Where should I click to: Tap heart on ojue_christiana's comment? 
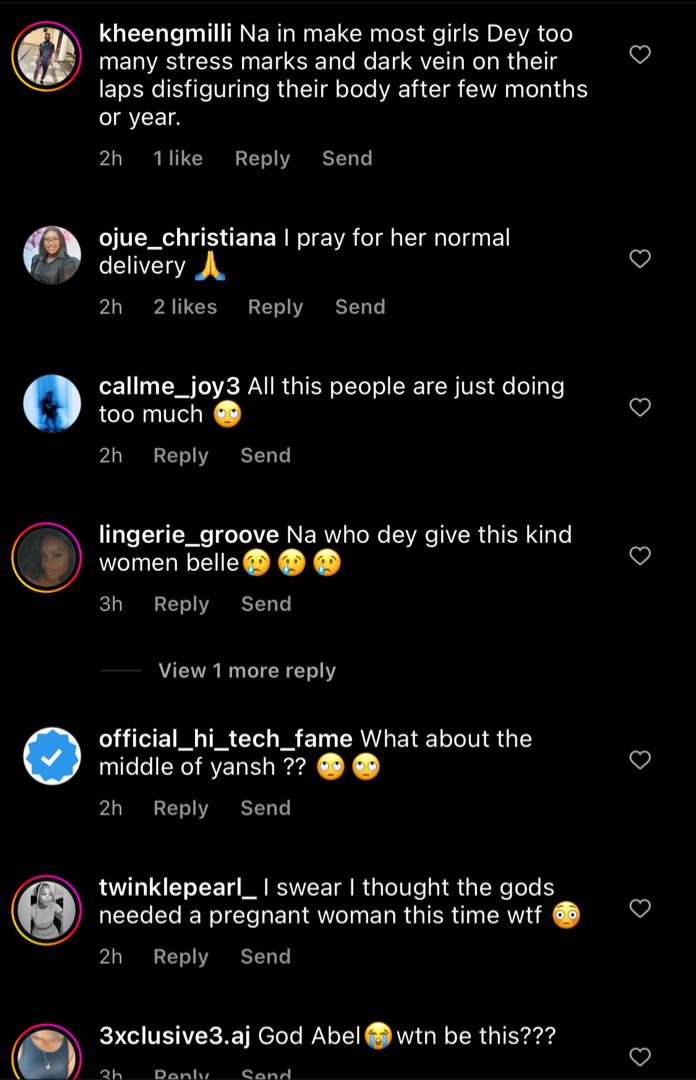[x=640, y=259]
